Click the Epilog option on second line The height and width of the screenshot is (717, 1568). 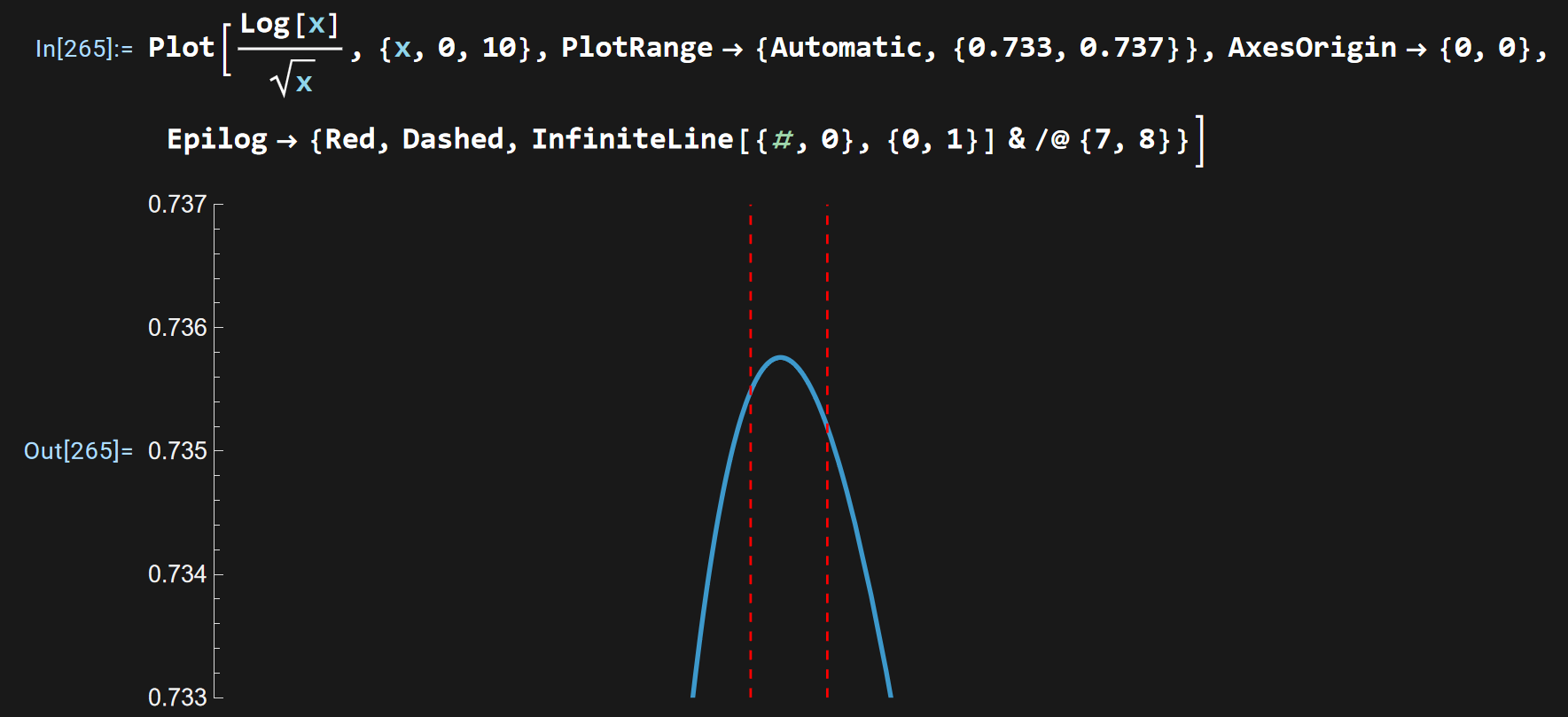(x=217, y=139)
